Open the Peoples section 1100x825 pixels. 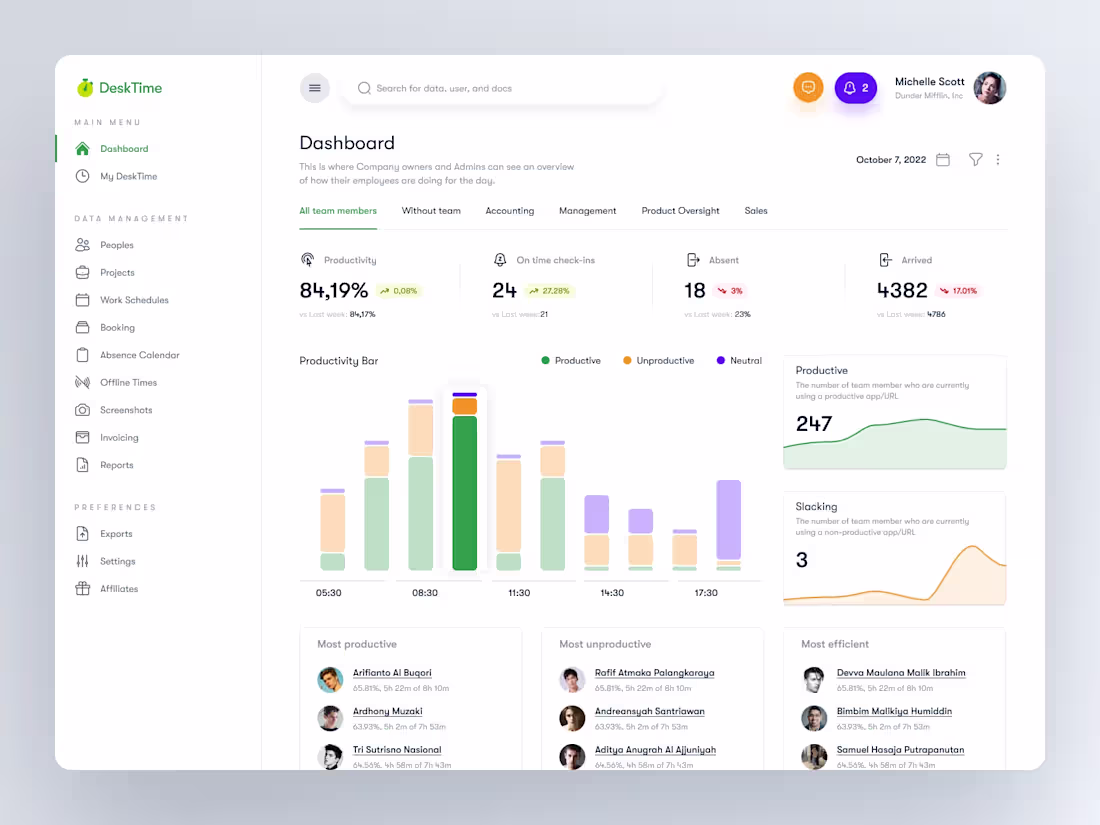pyautogui.click(x=116, y=244)
